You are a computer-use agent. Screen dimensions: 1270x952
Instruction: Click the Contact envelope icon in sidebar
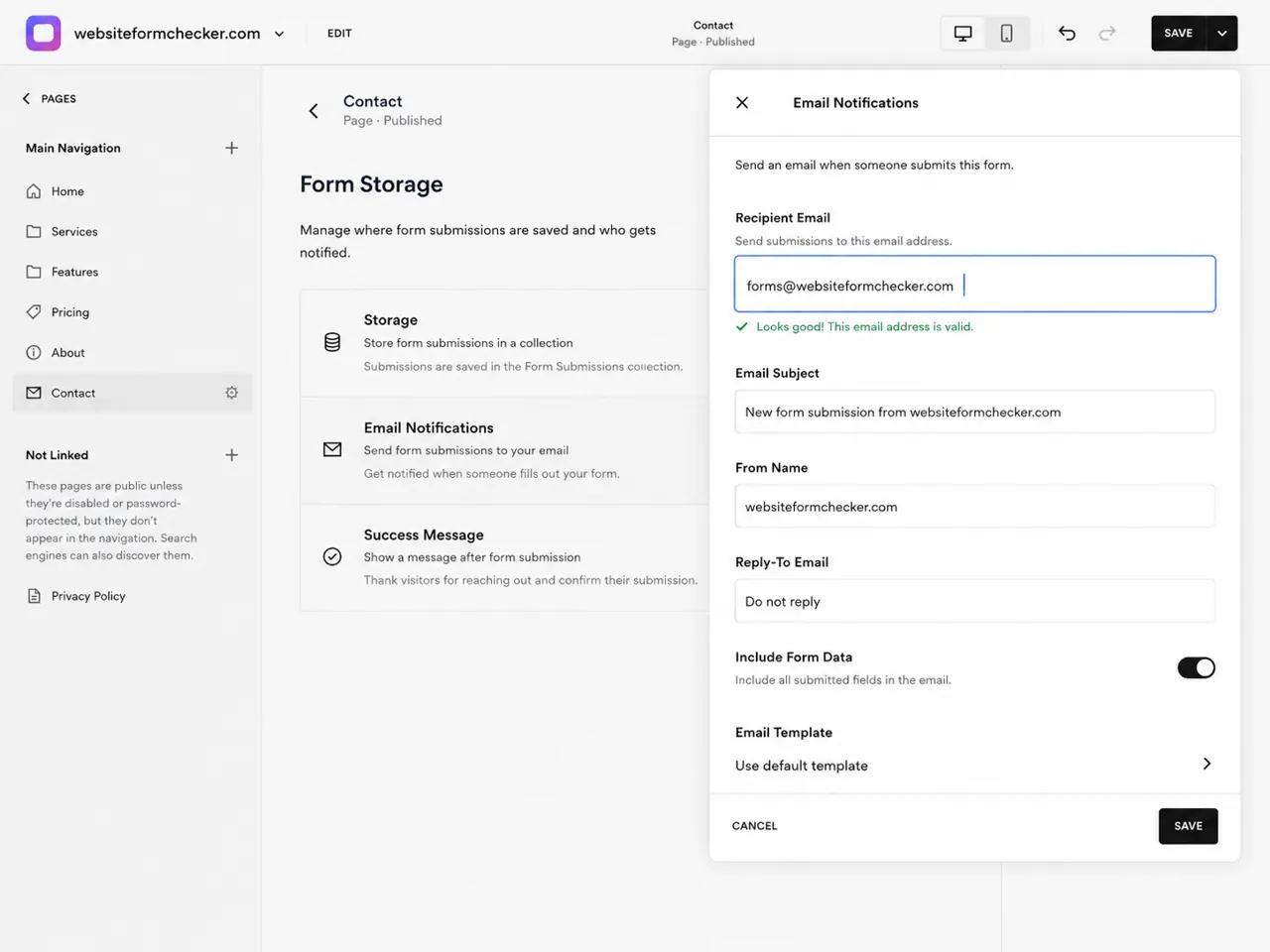(x=34, y=393)
